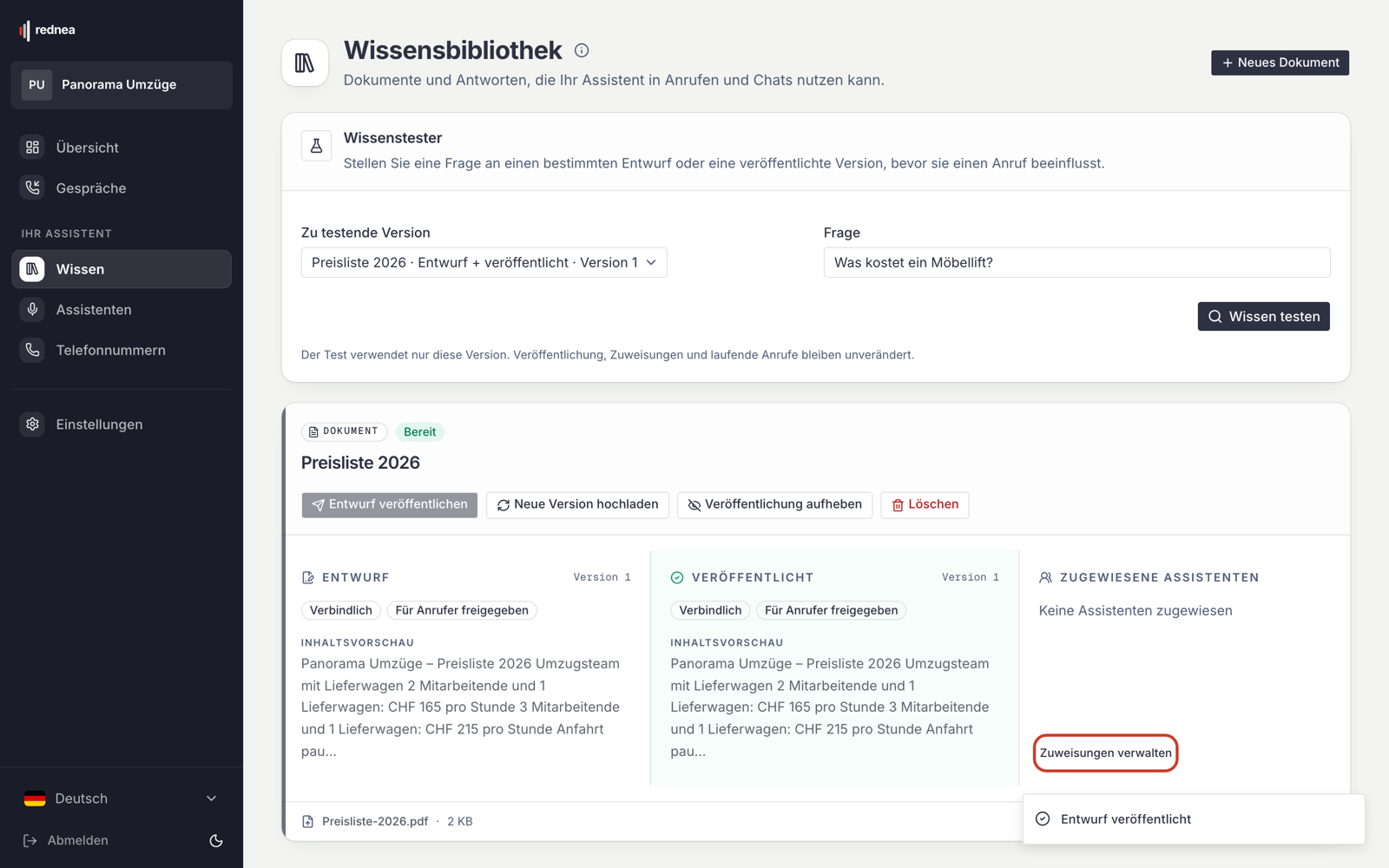Open Zuweisungen verwalten
The height and width of the screenshot is (868, 1389).
coord(1105,753)
